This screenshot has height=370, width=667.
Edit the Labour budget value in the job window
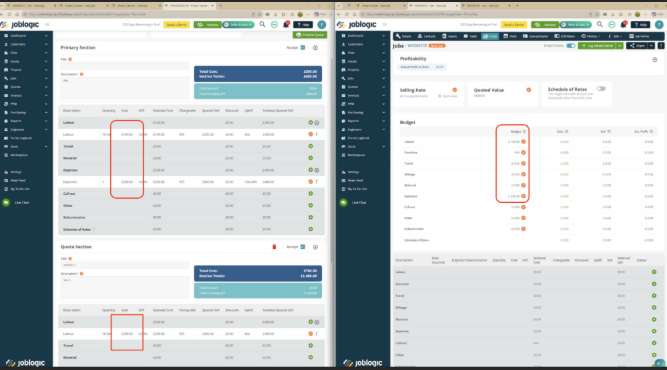point(524,142)
